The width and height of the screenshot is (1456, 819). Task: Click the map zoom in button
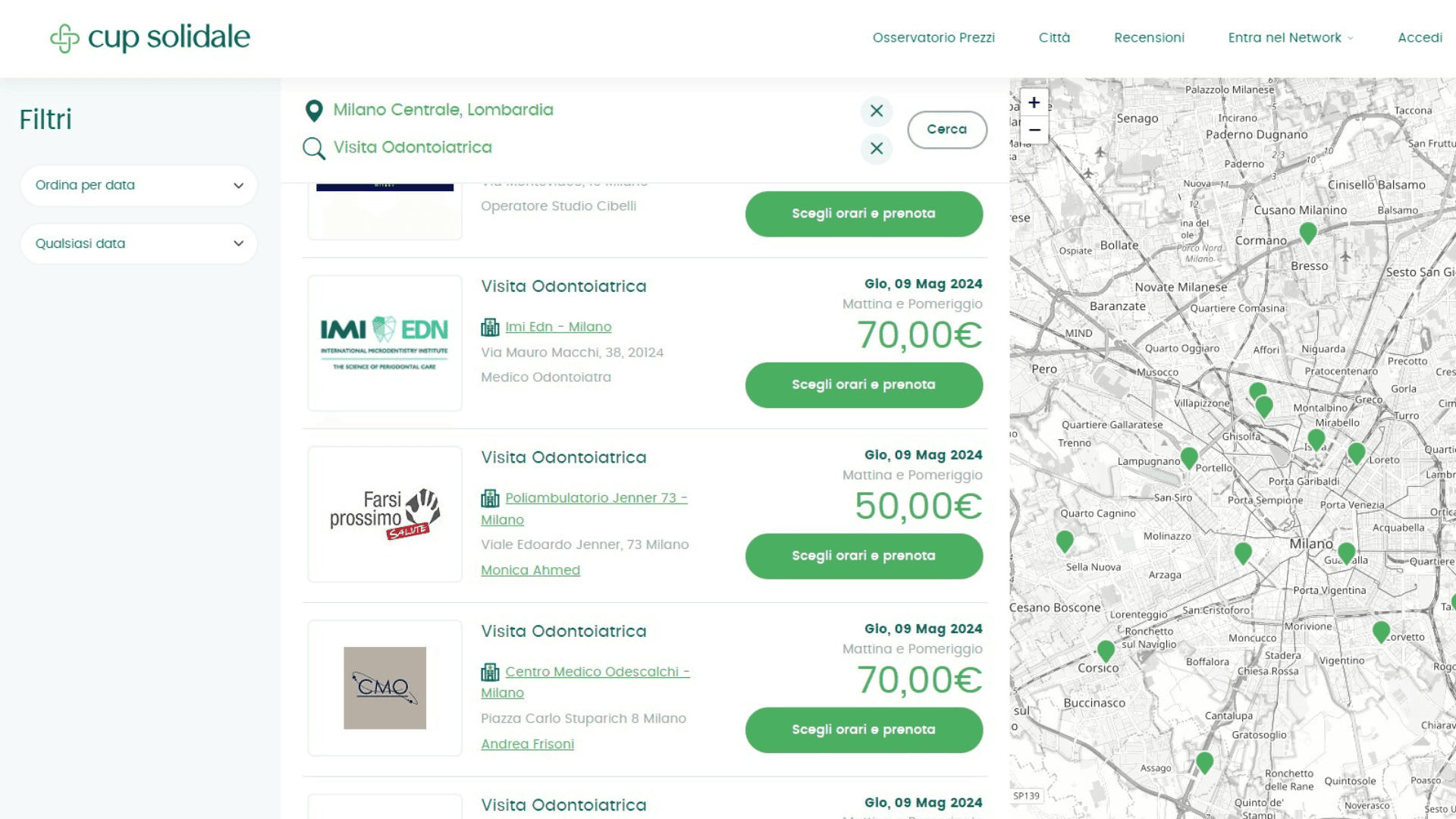click(1034, 102)
